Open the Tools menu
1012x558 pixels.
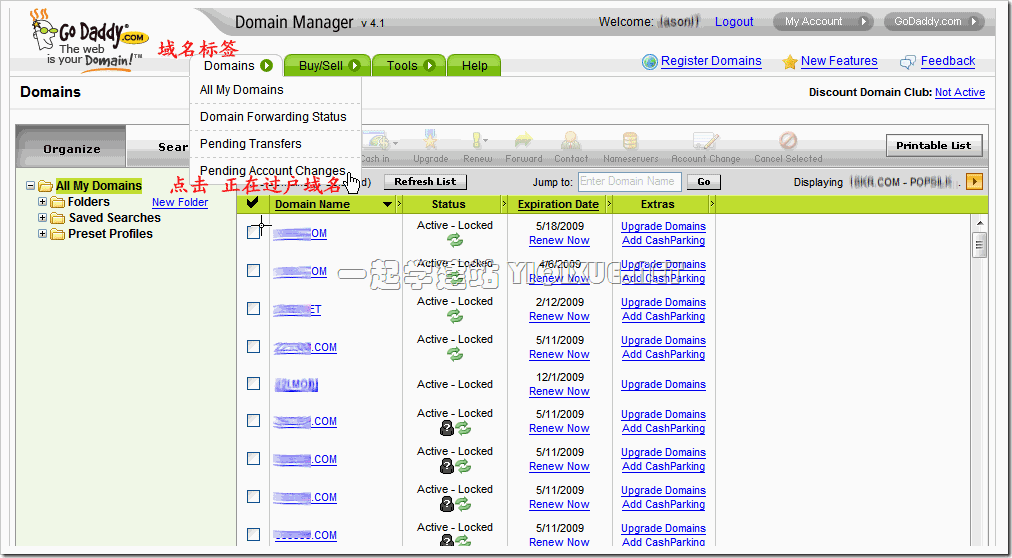[409, 66]
